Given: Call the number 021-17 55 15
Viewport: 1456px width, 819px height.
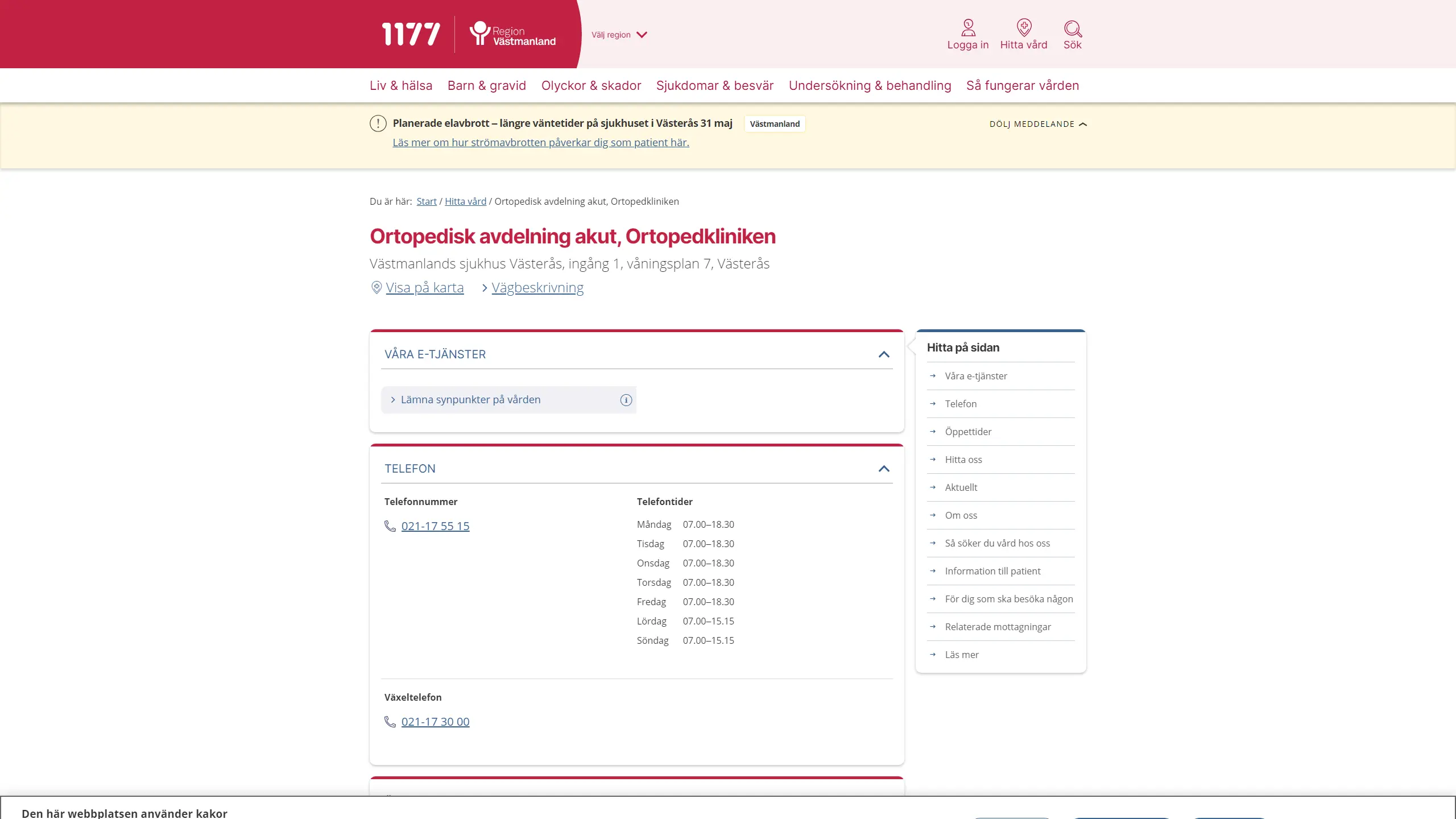Looking at the screenshot, I should coord(436,526).
